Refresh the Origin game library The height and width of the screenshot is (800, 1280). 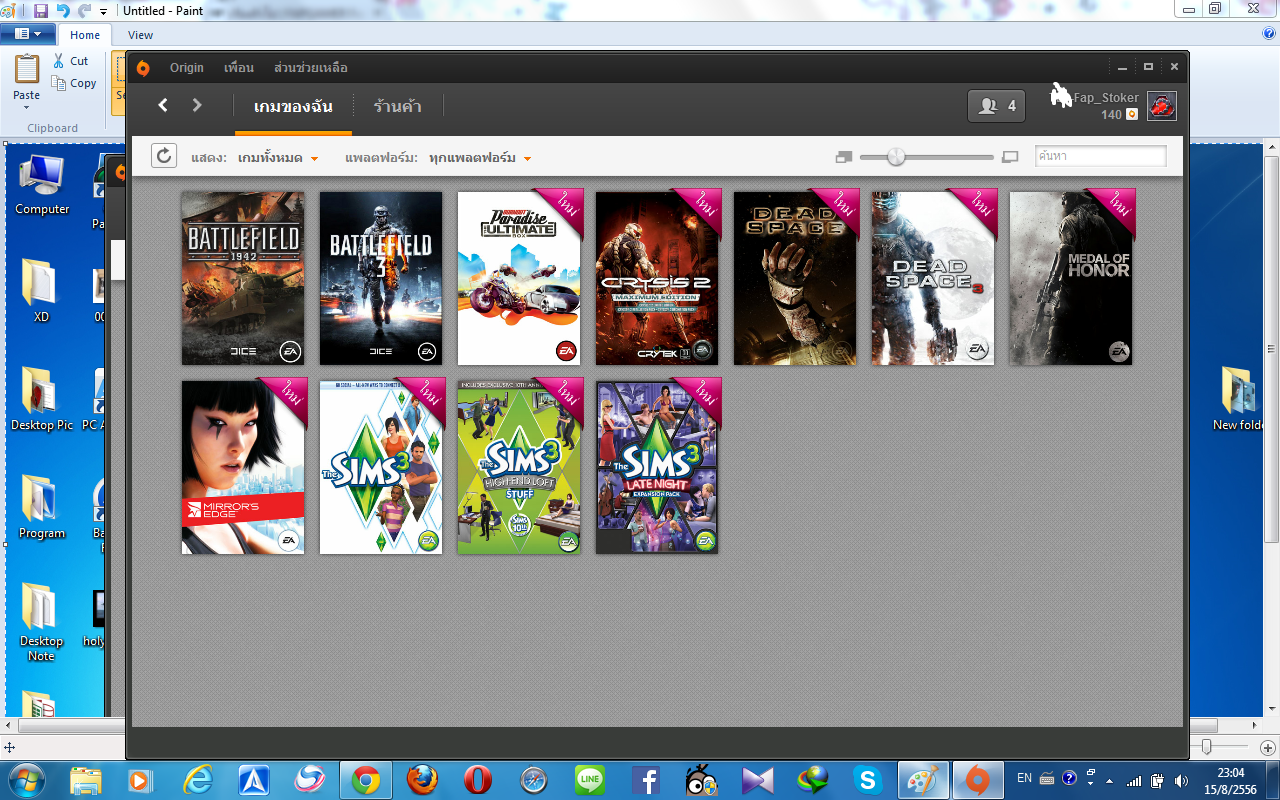164,156
